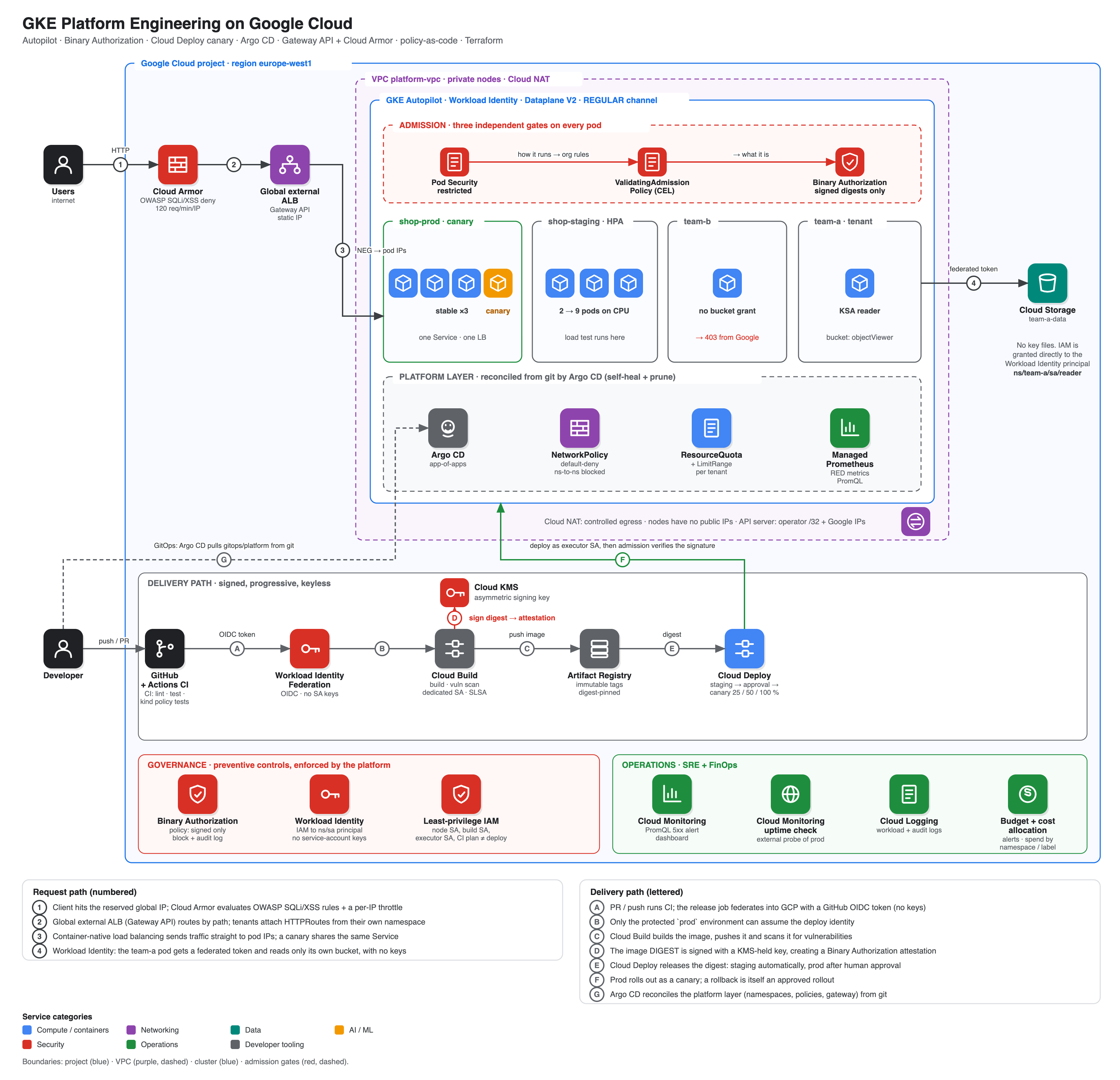Select the team-b pod icon
The height and width of the screenshot is (1080, 1120).
[x=727, y=283]
